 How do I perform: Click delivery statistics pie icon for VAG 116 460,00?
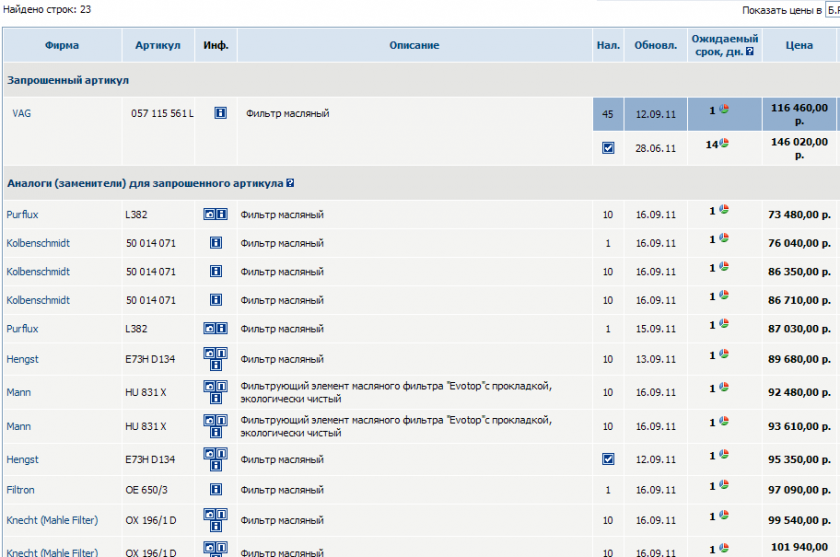point(724,109)
